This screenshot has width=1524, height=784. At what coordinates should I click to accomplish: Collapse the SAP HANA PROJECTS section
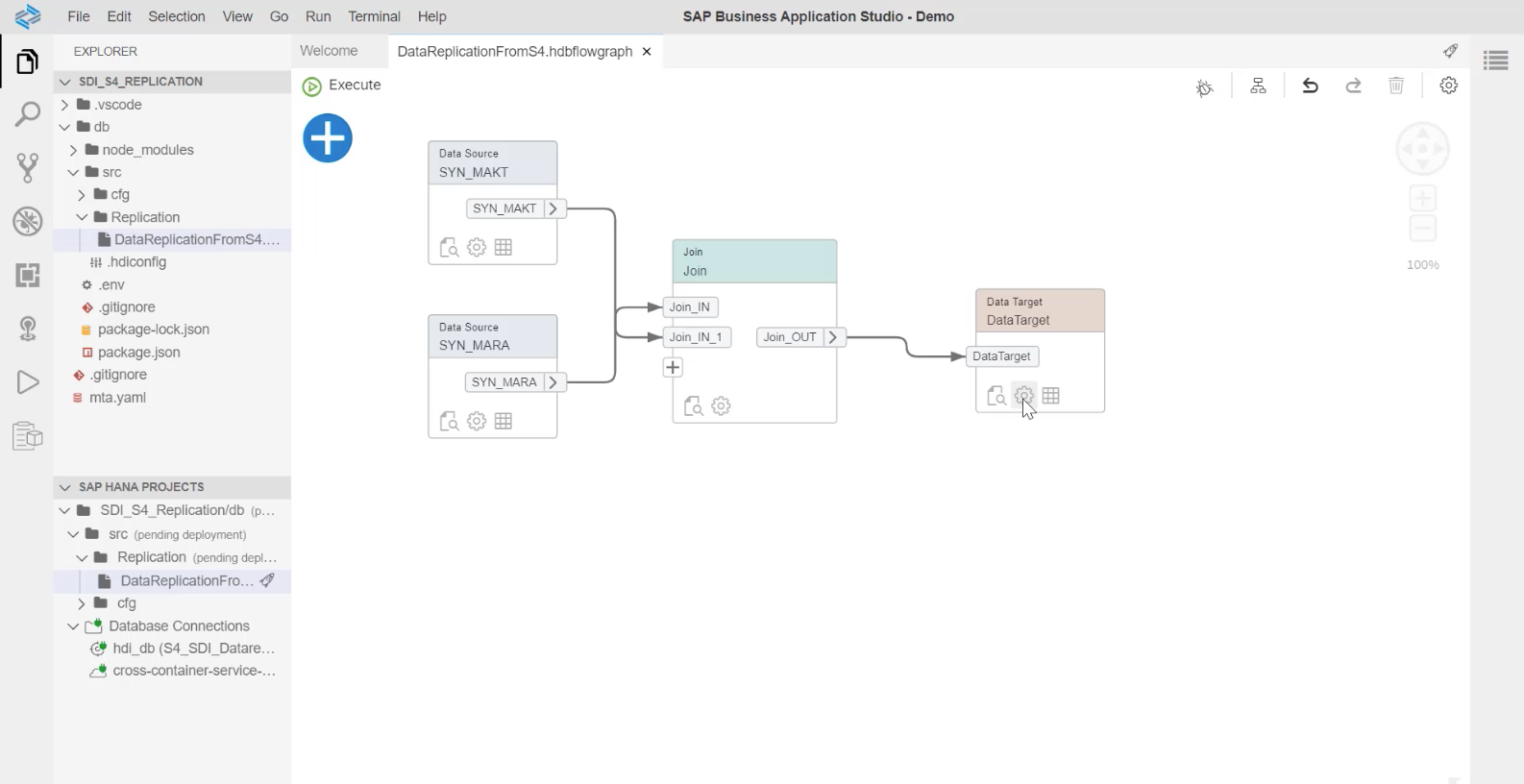pyautogui.click(x=64, y=487)
